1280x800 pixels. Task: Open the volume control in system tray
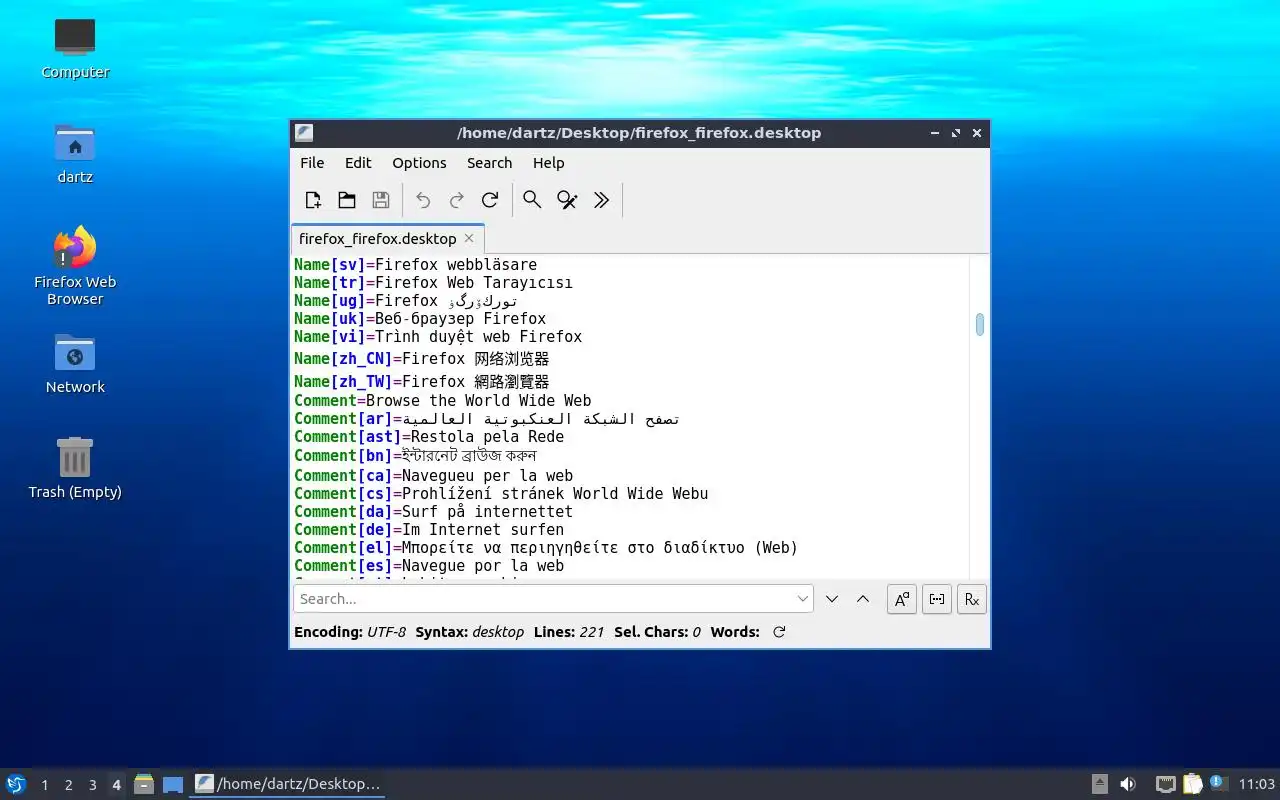(x=1128, y=784)
